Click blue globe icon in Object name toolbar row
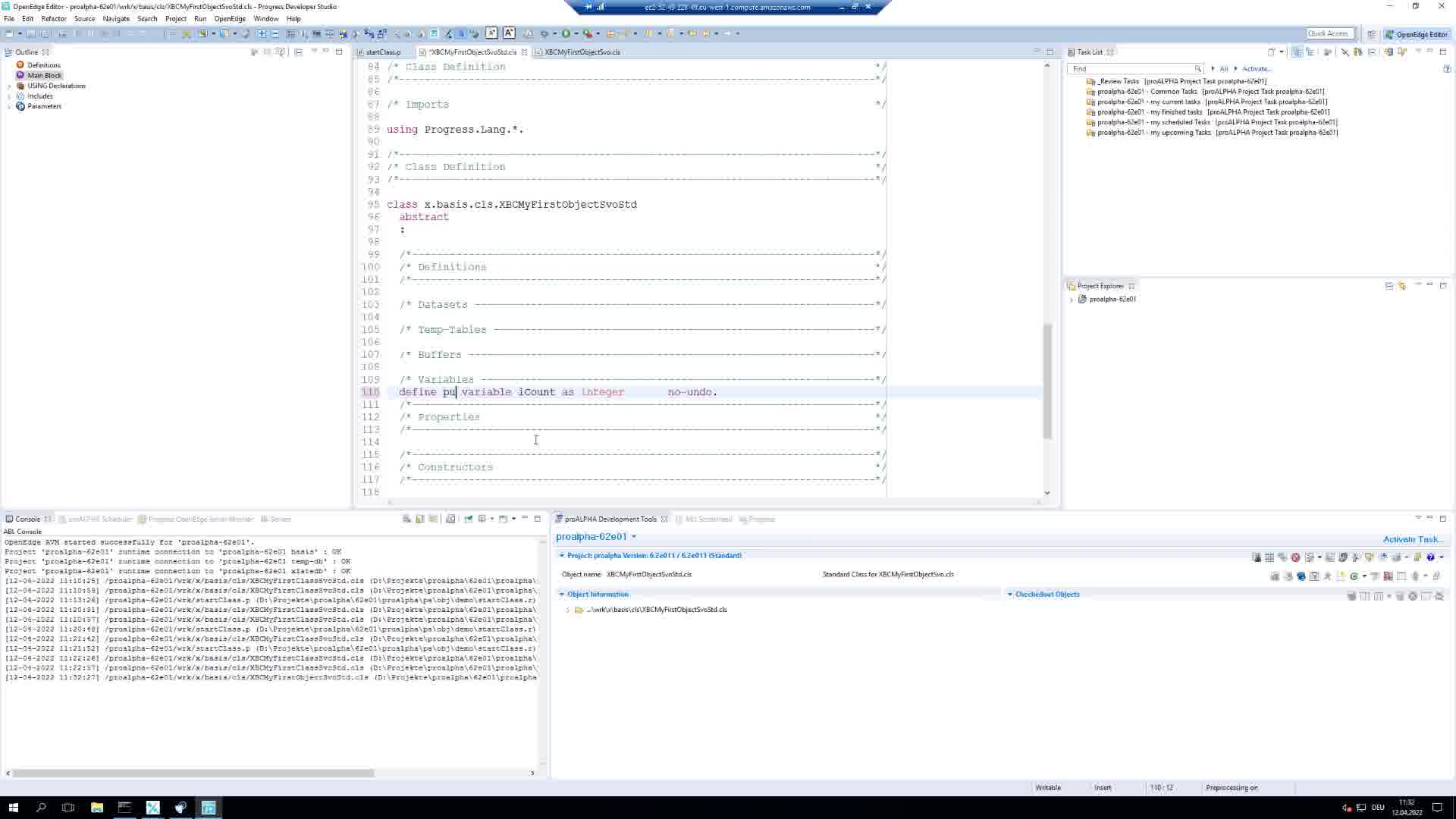 point(1301,576)
